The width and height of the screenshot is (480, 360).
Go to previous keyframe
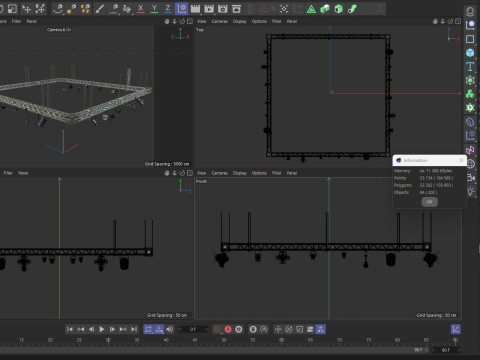tap(80, 329)
